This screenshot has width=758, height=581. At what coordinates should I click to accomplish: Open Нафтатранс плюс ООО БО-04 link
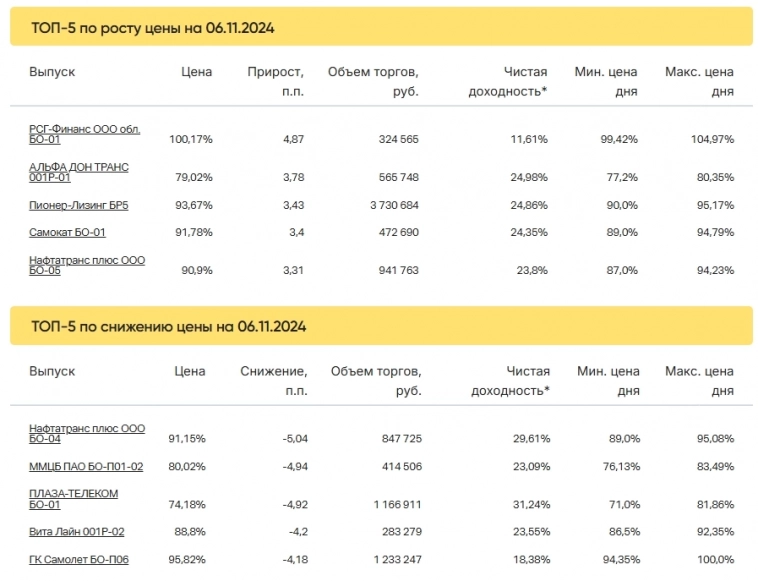click(87, 433)
